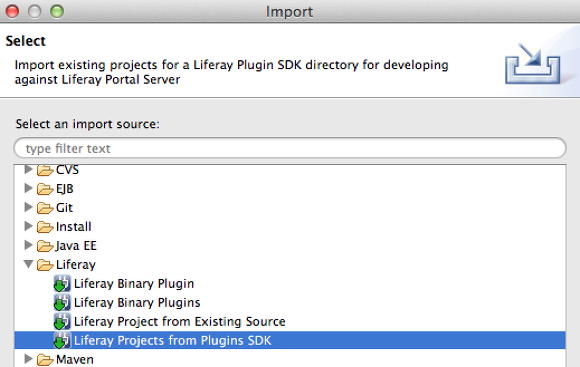The width and height of the screenshot is (580, 367).
Task: Select the Maven tree entry
Action: tap(75, 359)
